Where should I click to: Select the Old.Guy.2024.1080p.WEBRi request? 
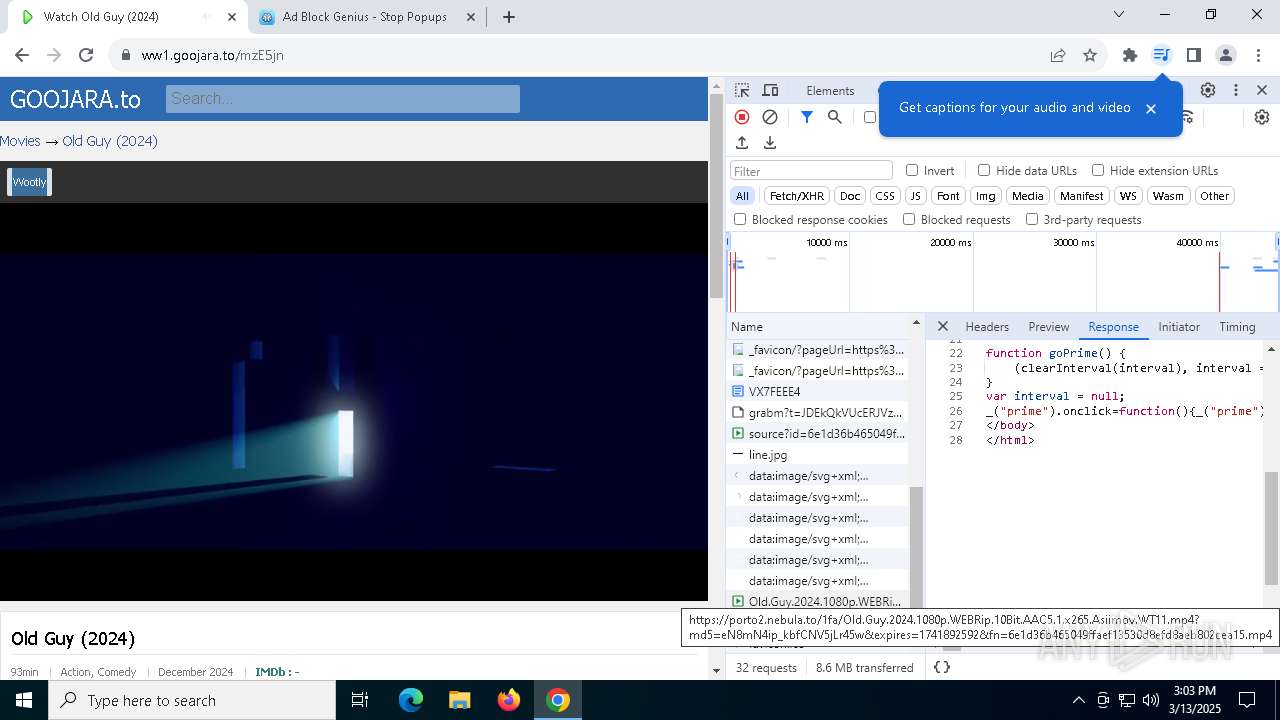818,601
